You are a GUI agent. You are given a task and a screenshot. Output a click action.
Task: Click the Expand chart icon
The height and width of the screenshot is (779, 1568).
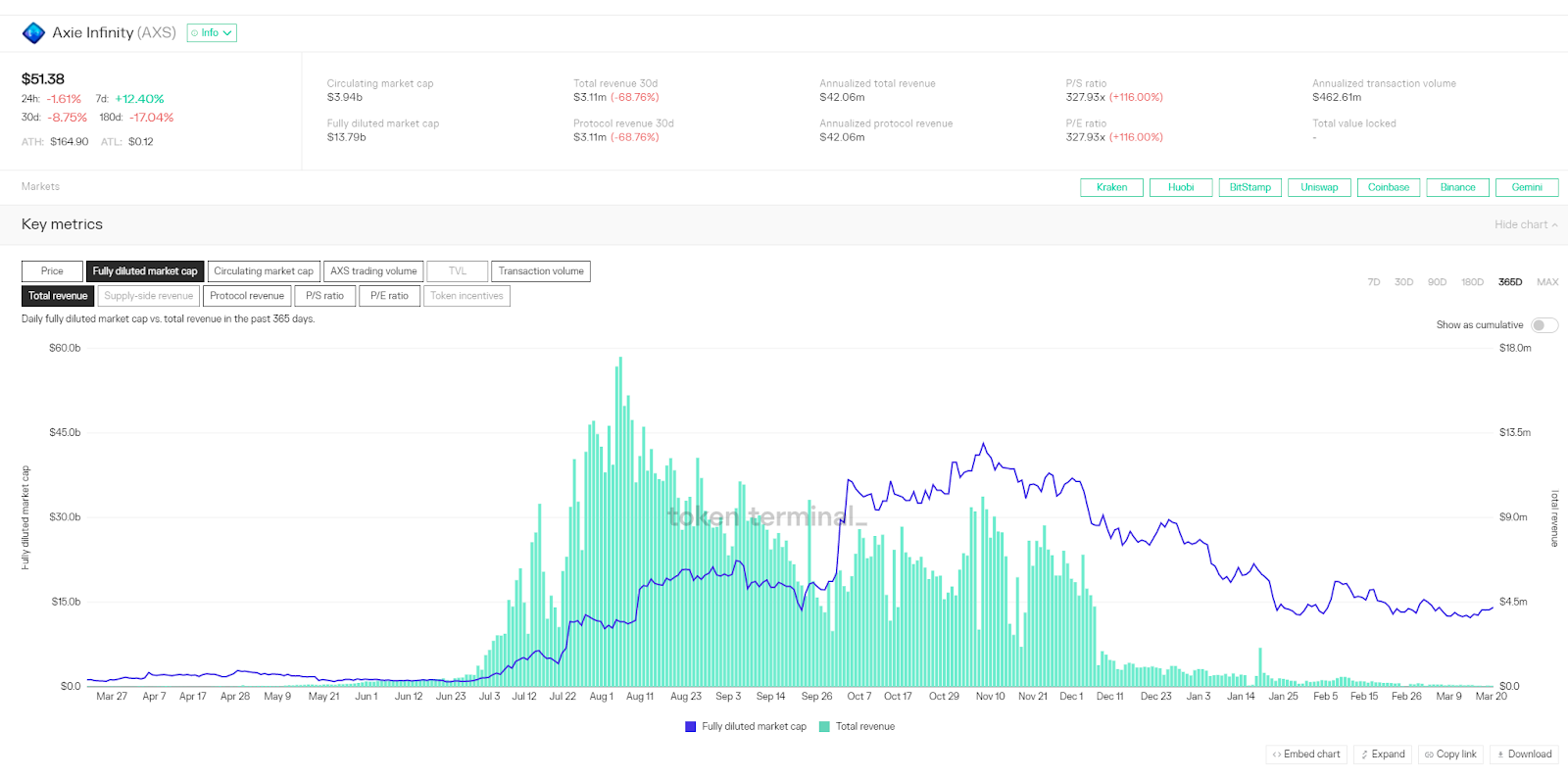pos(1364,755)
